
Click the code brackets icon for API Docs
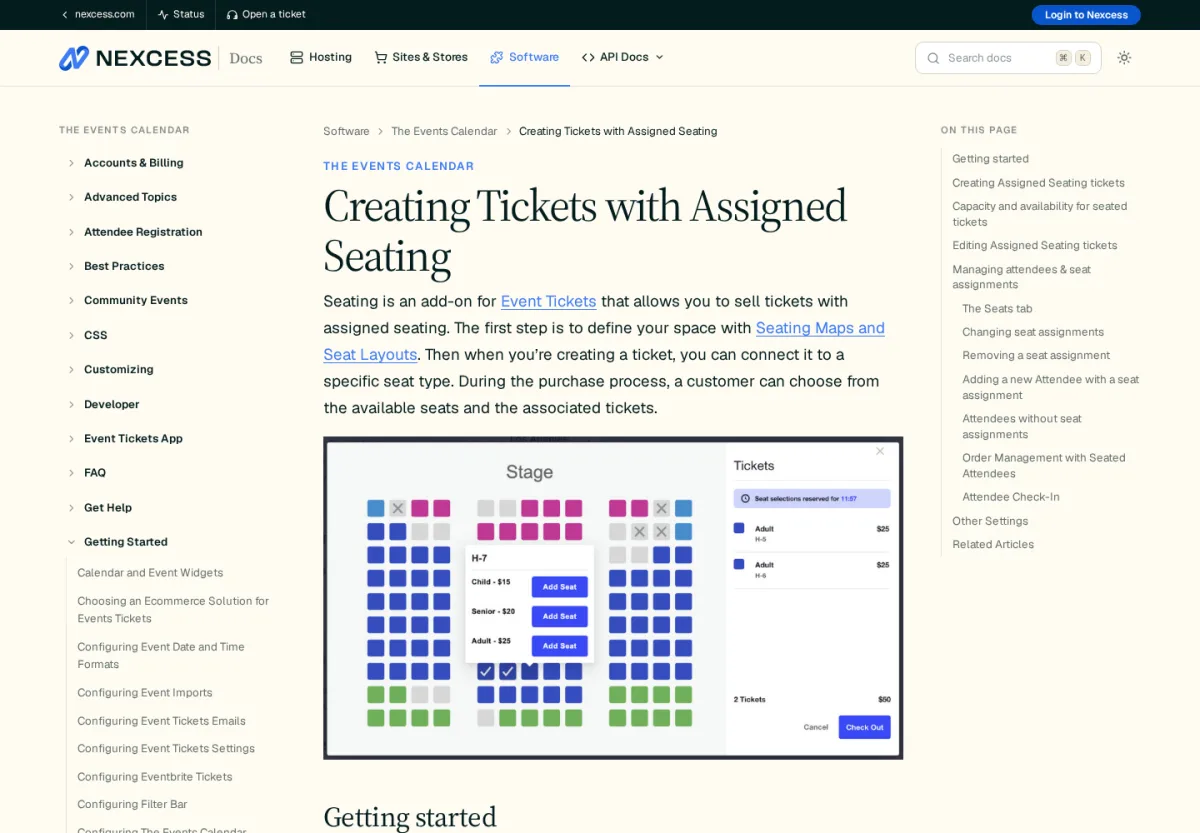coord(588,58)
